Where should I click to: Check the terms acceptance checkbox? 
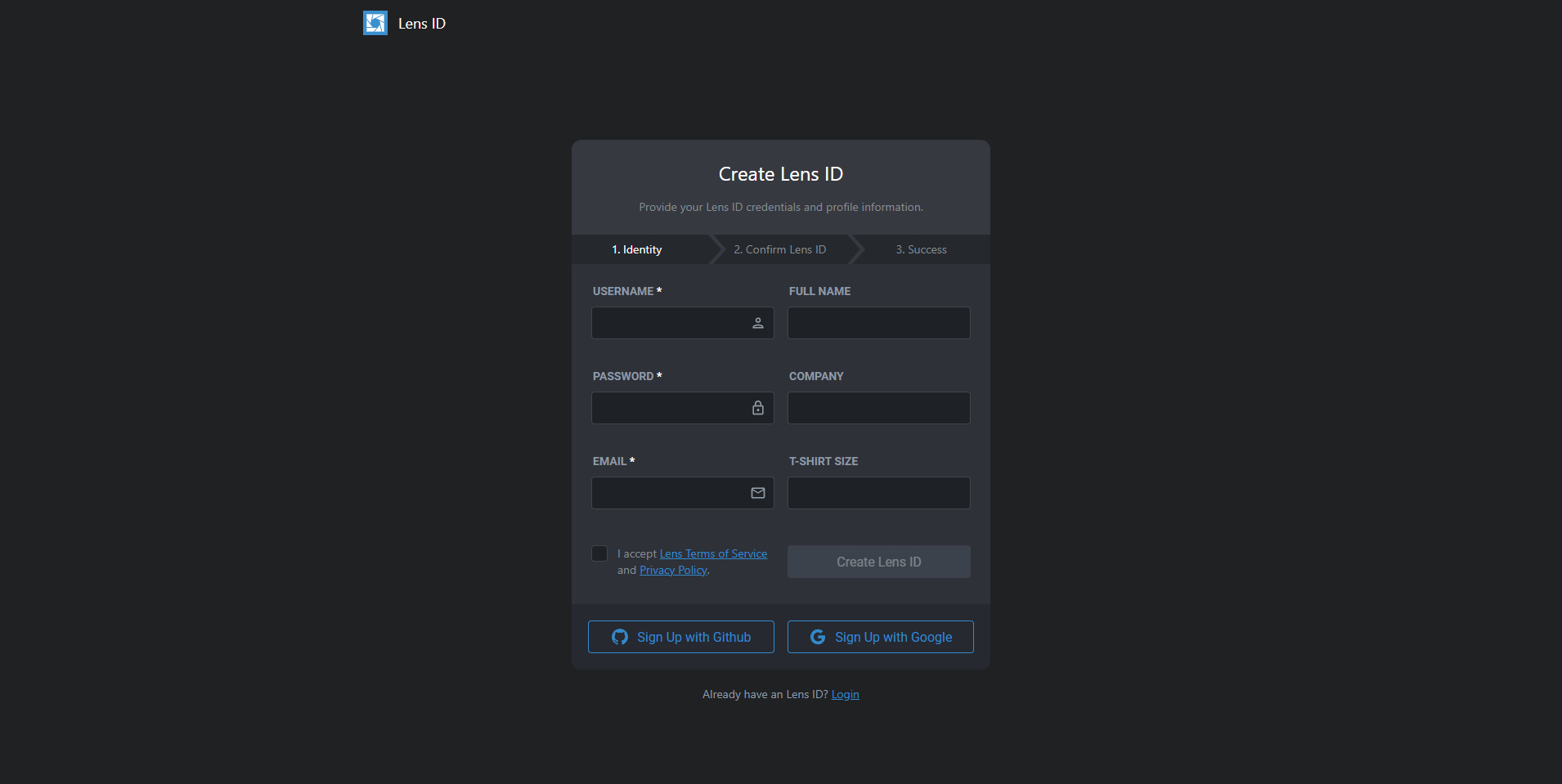[x=599, y=553]
